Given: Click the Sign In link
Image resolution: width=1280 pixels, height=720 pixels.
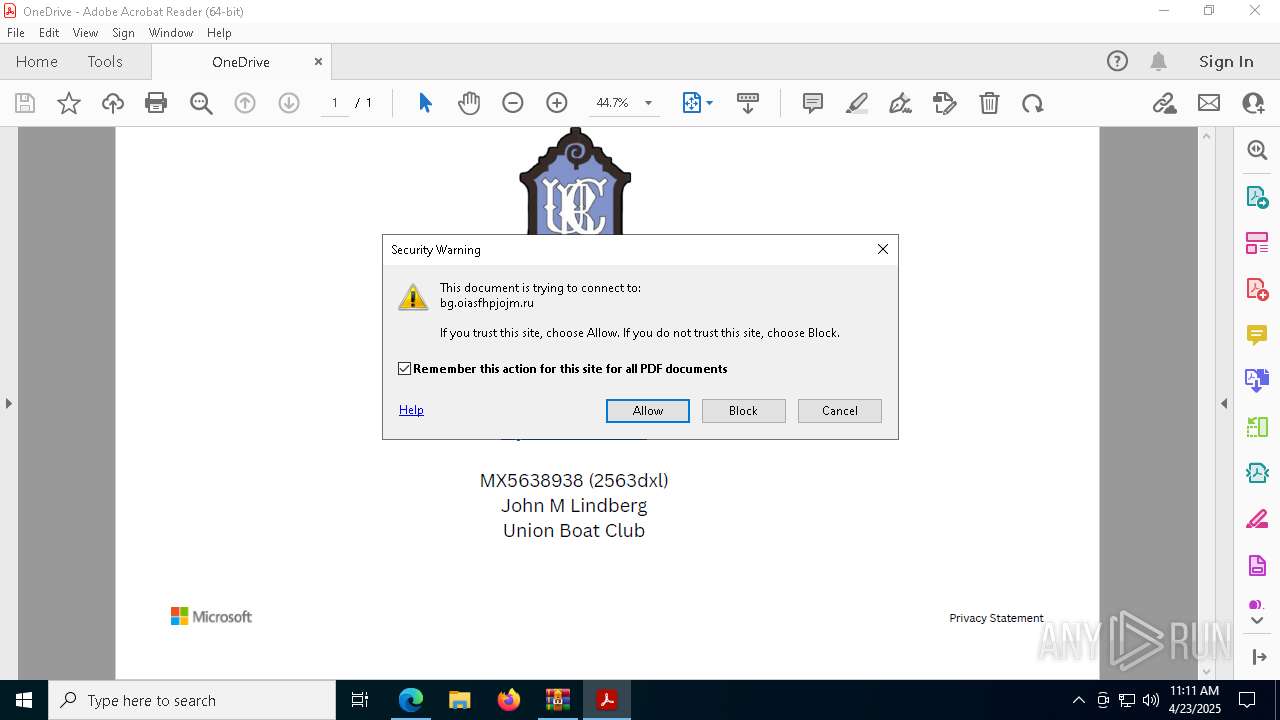Looking at the screenshot, I should click(x=1226, y=61).
